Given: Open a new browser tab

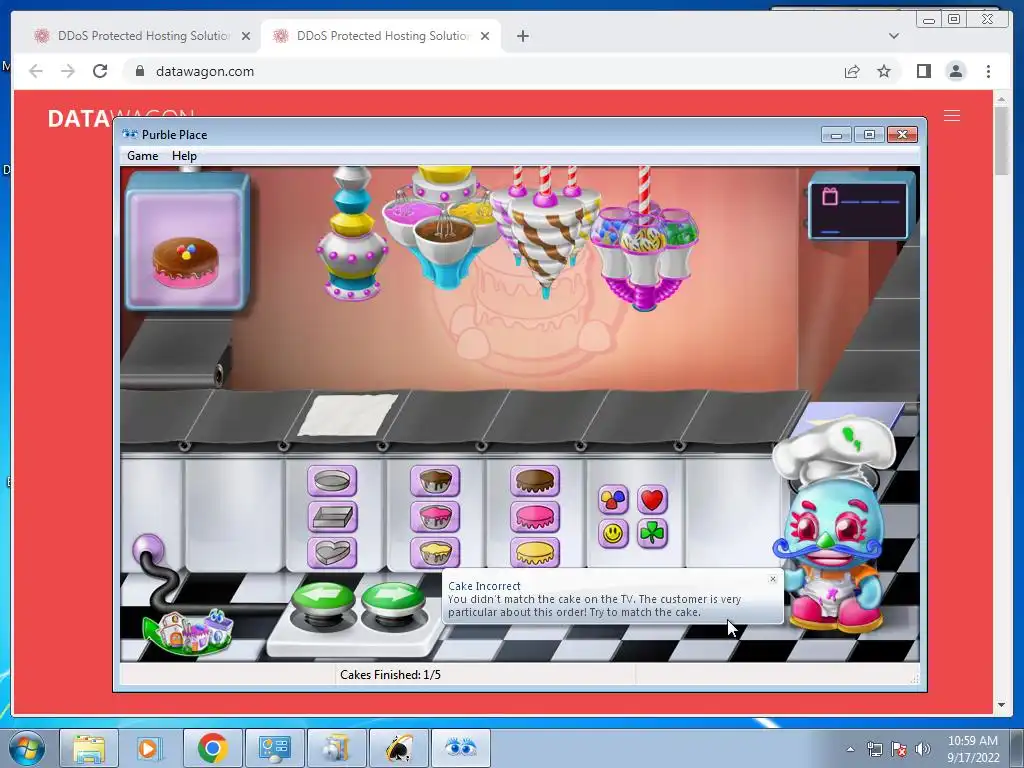Looking at the screenshot, I should click(522, 36).
